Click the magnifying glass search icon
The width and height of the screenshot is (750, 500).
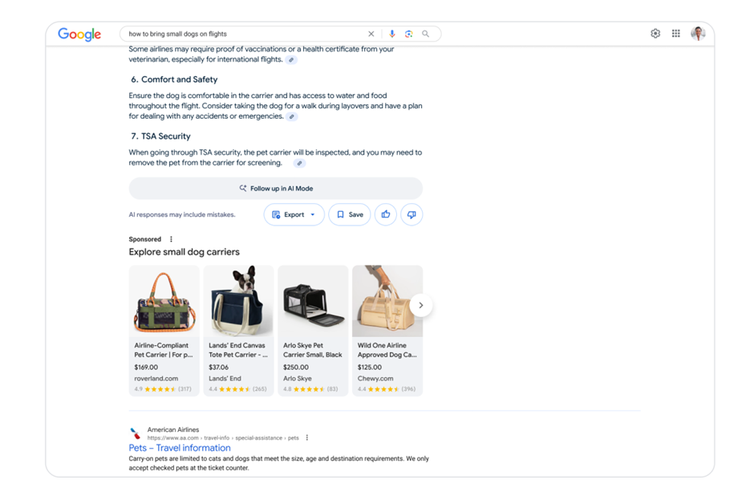pyautogui.click(x=425, y=34)
